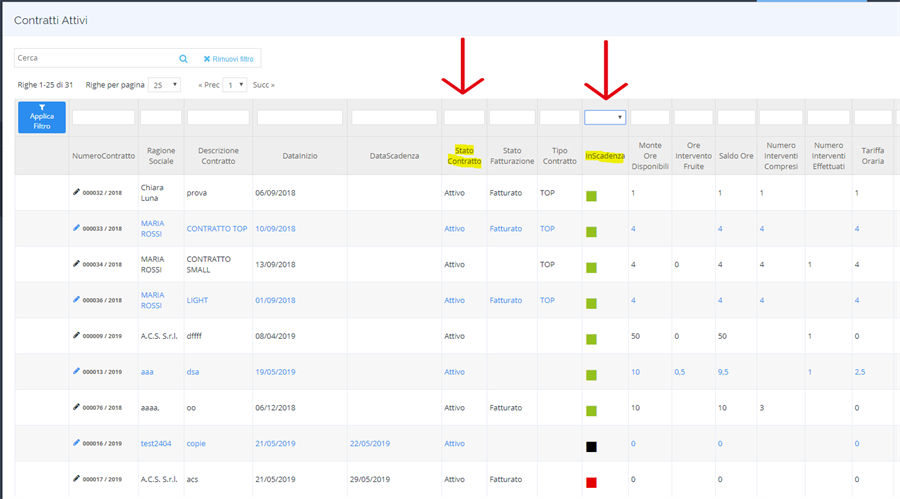This screenshot has width=900, height=499.
Task: Sort by NumeroContratto column header
Action: point(104,156)
